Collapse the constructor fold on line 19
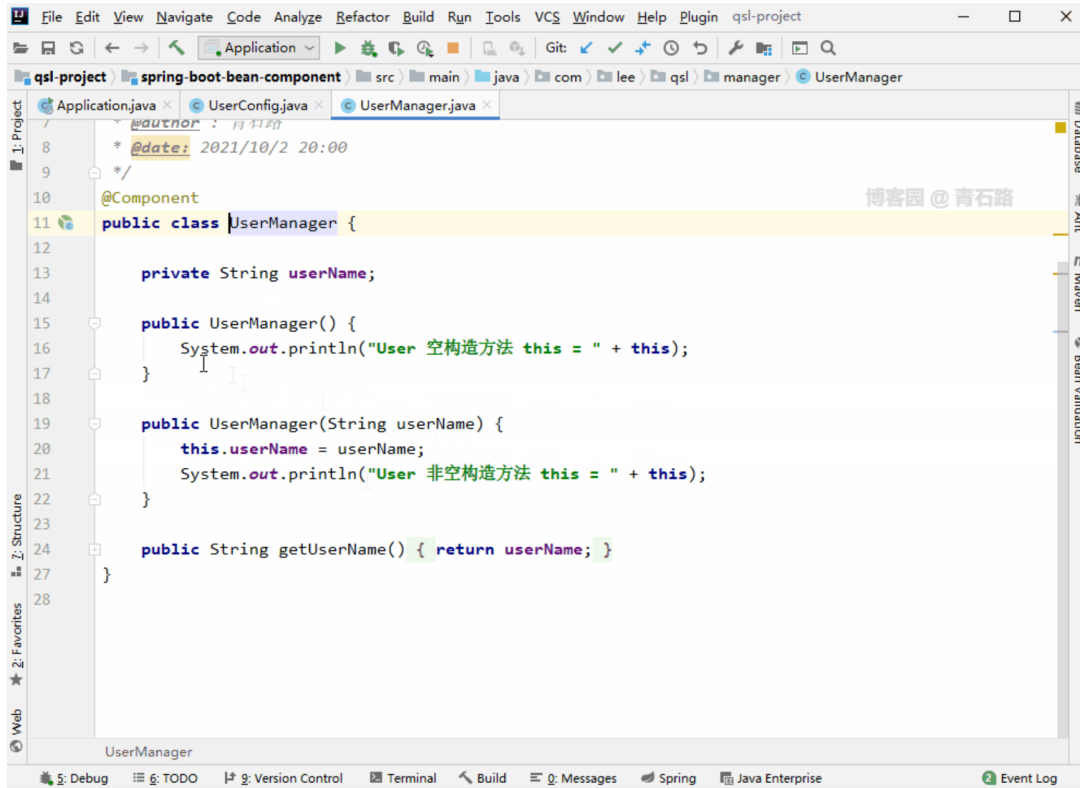This screenshot has width=1080, height=788. coord(95,424)
